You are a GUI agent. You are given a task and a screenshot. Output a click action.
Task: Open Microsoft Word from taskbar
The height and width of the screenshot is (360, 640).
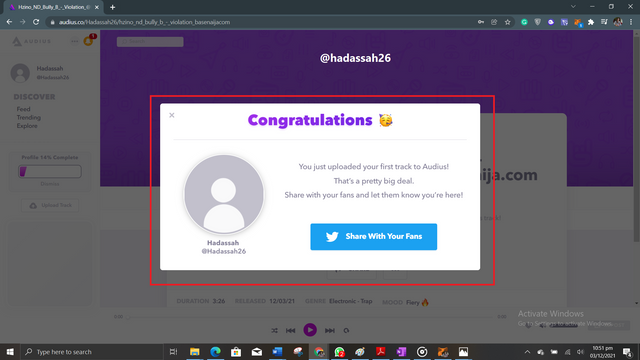coord(278,351)
